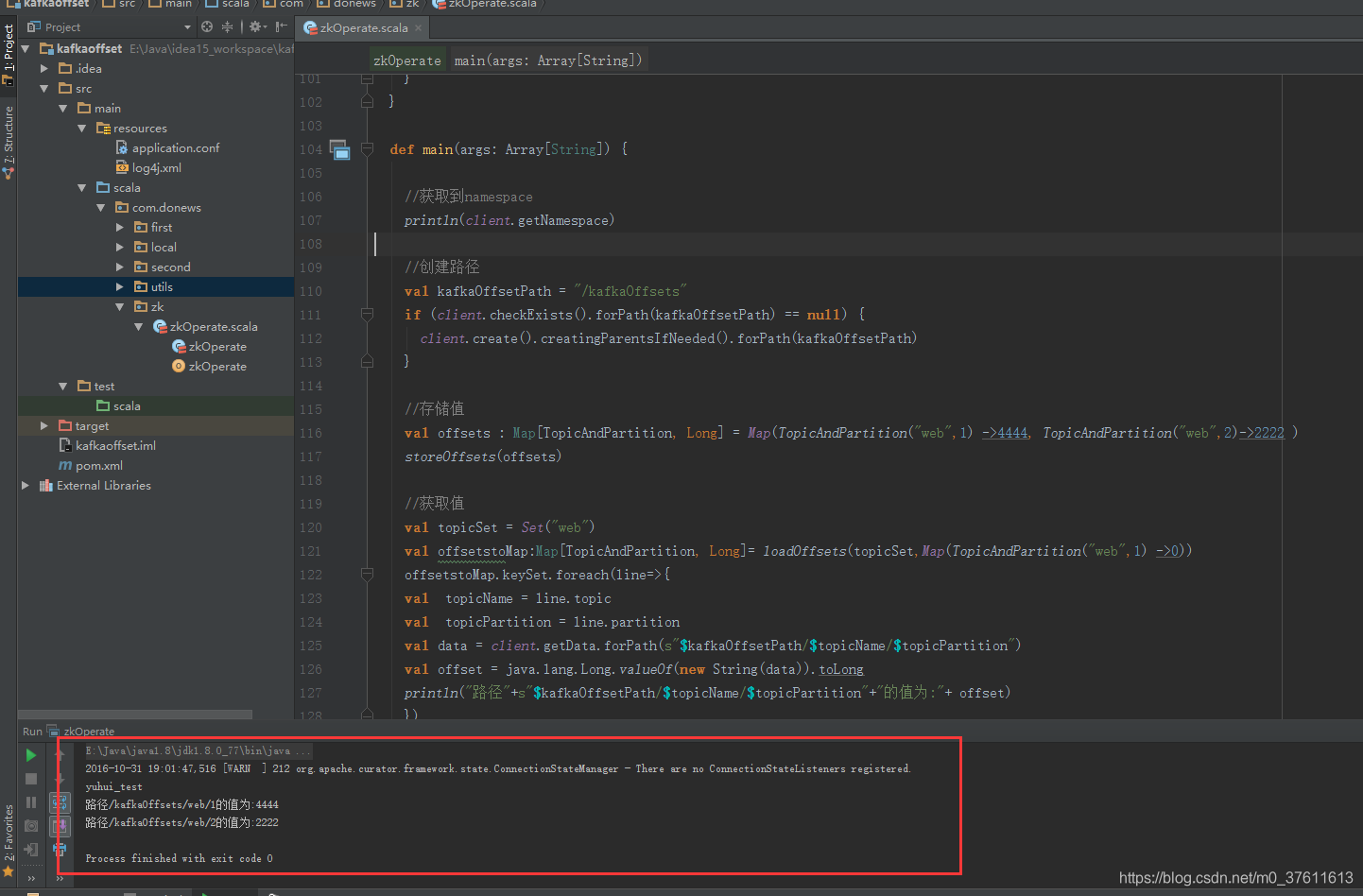Click the pause output icon
The height and width of the screenshot is (896, 1363).
[31, 802]
